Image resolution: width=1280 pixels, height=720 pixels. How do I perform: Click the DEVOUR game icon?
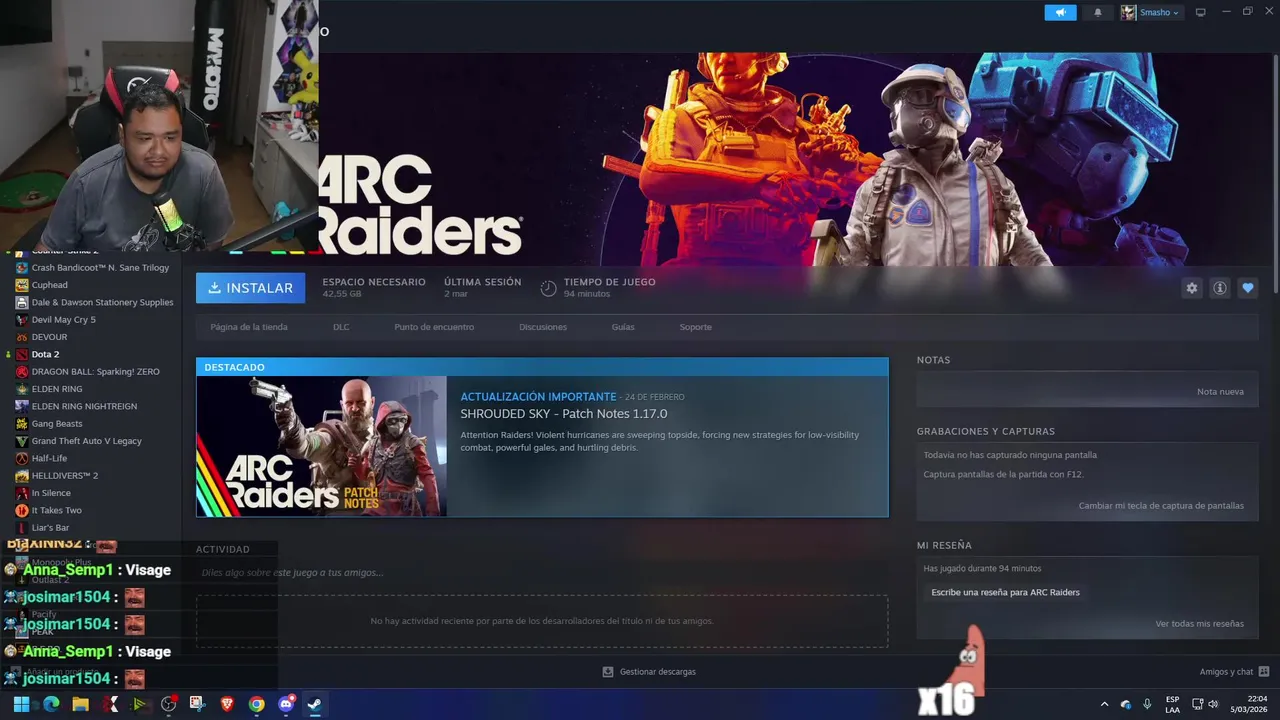(x=22, y=337)
